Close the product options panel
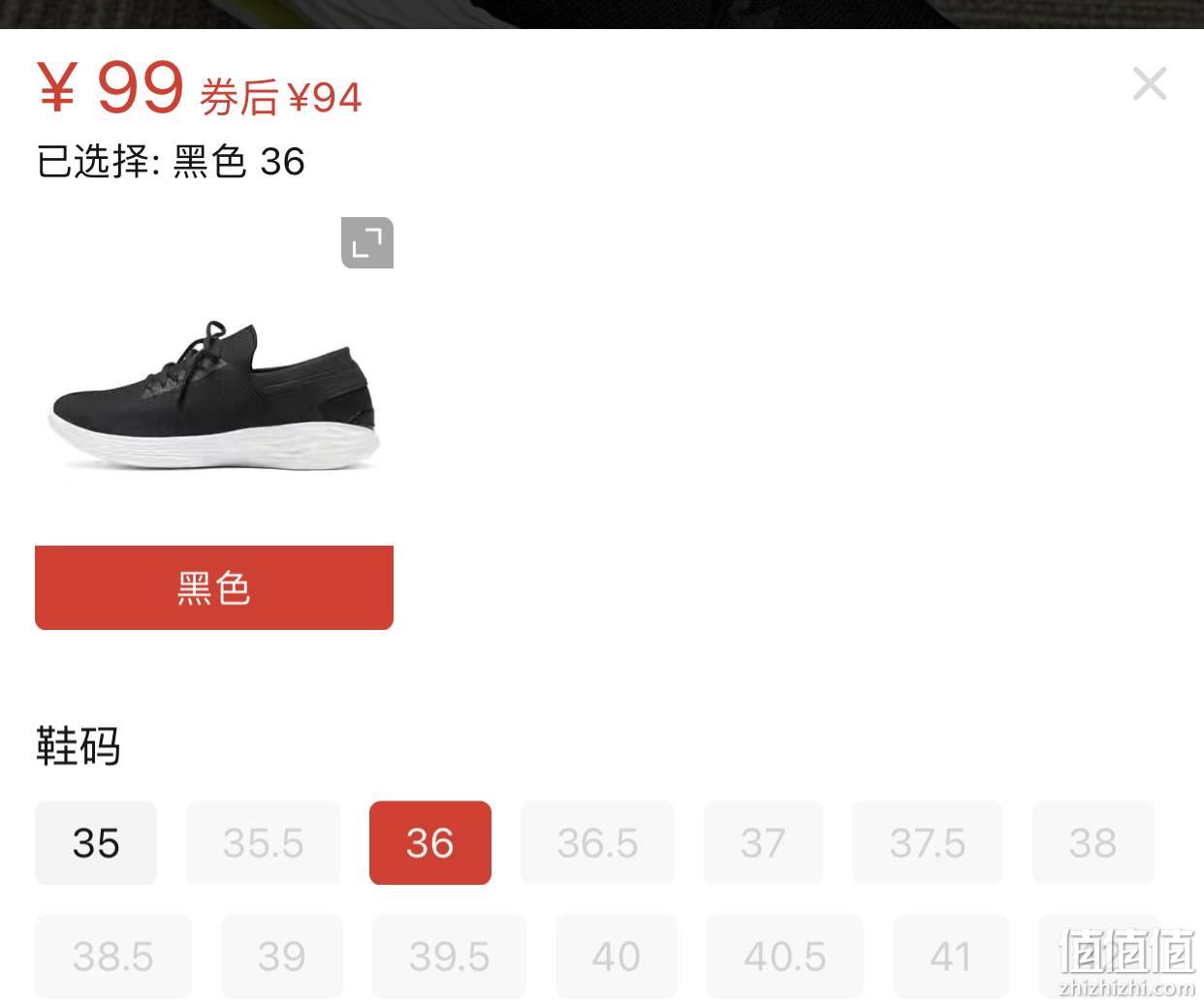The image size is (1204, 1005). pos(1150,83)
